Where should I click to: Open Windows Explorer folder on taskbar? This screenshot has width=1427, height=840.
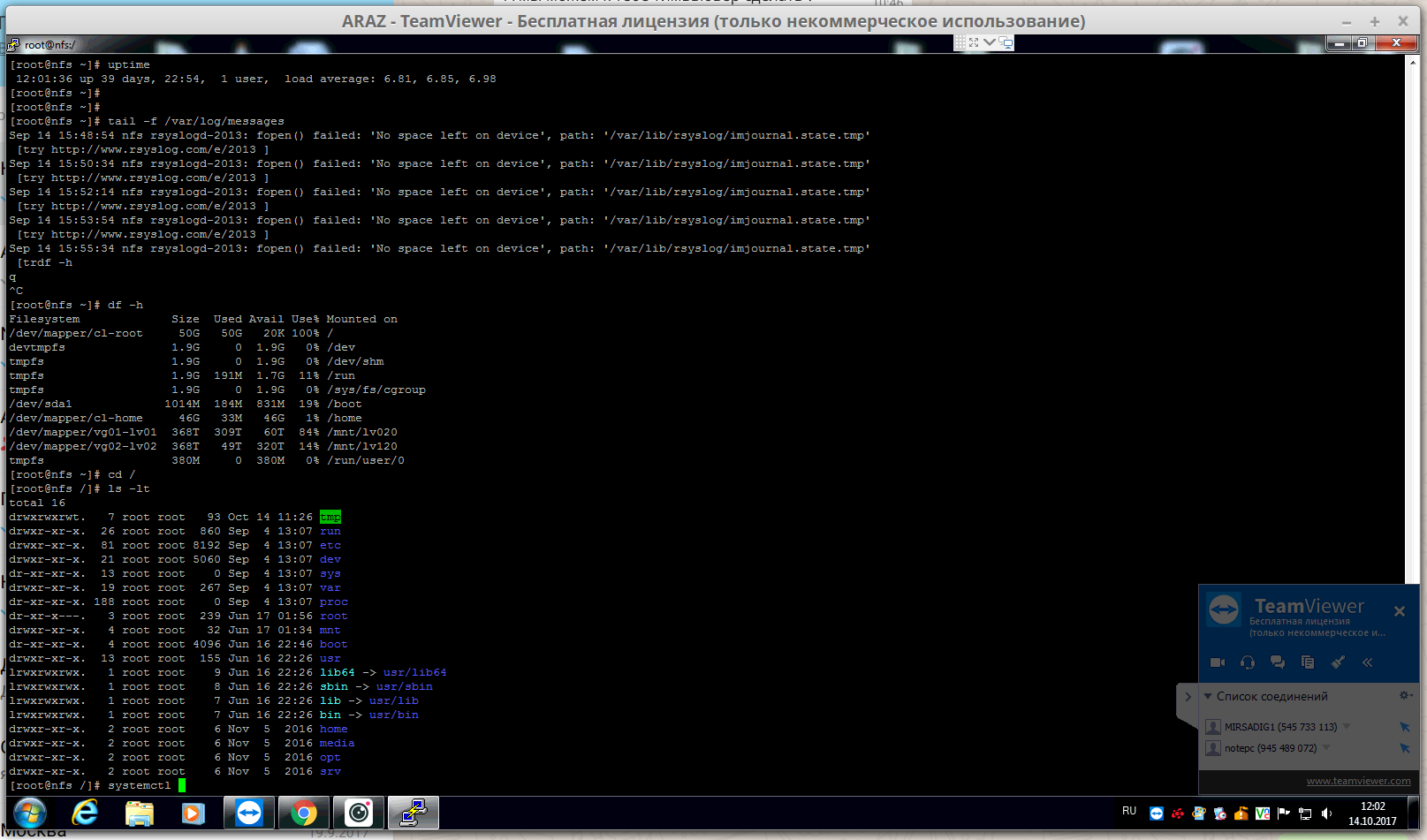pyautogui.click(x=140, y=814)
